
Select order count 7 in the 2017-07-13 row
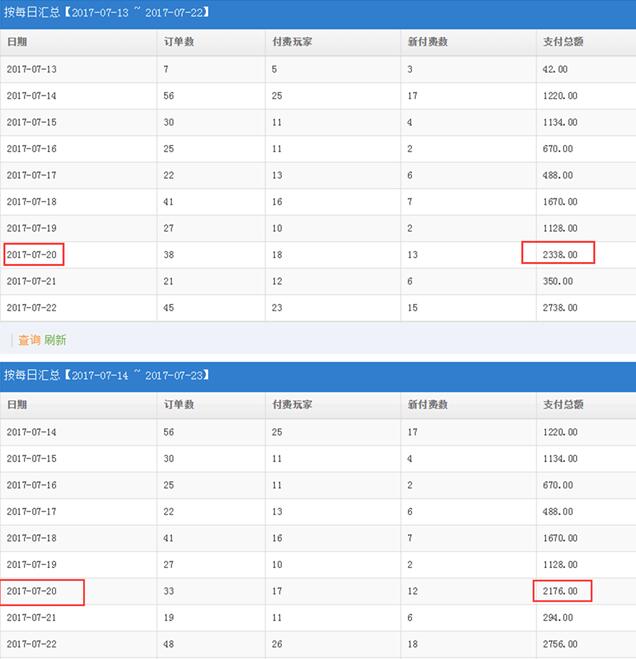[166, 69]
